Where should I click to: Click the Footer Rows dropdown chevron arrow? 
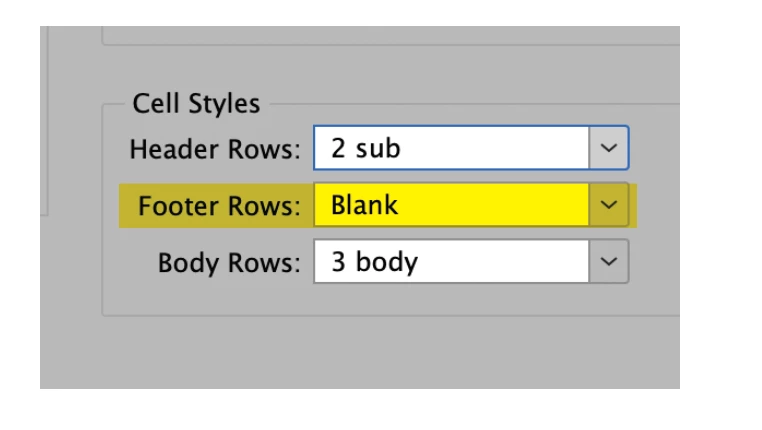(x=611, y=206)
